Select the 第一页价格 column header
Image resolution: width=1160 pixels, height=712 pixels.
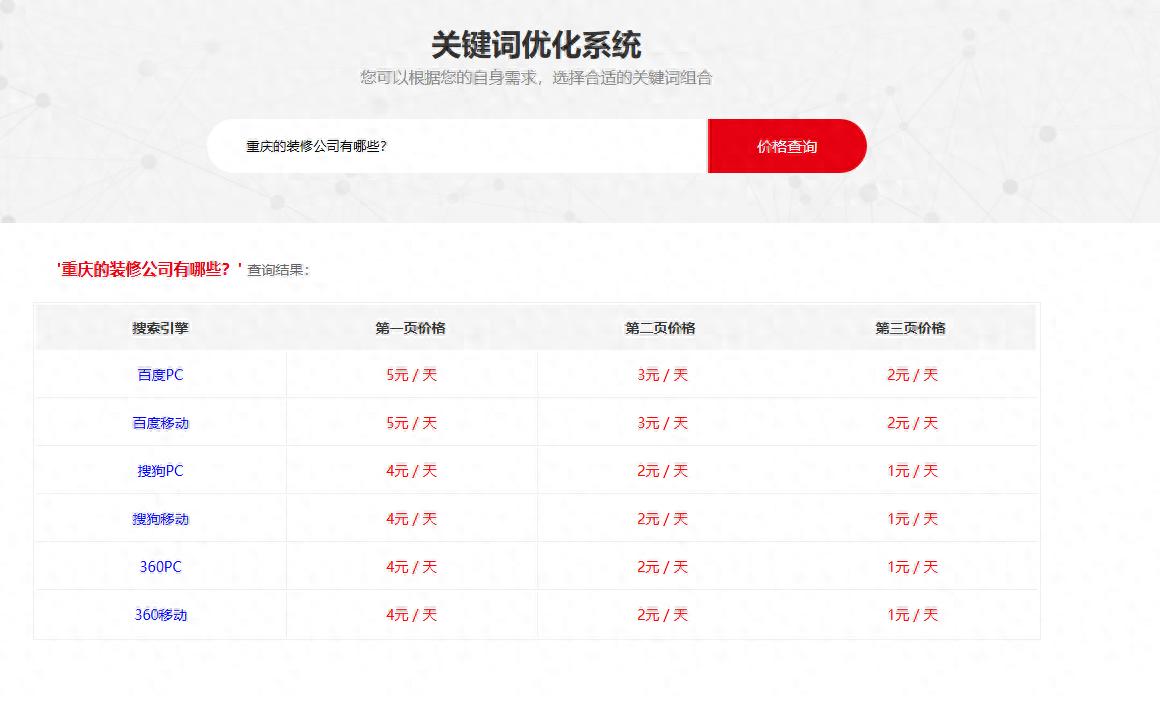[x=413, y=327]
